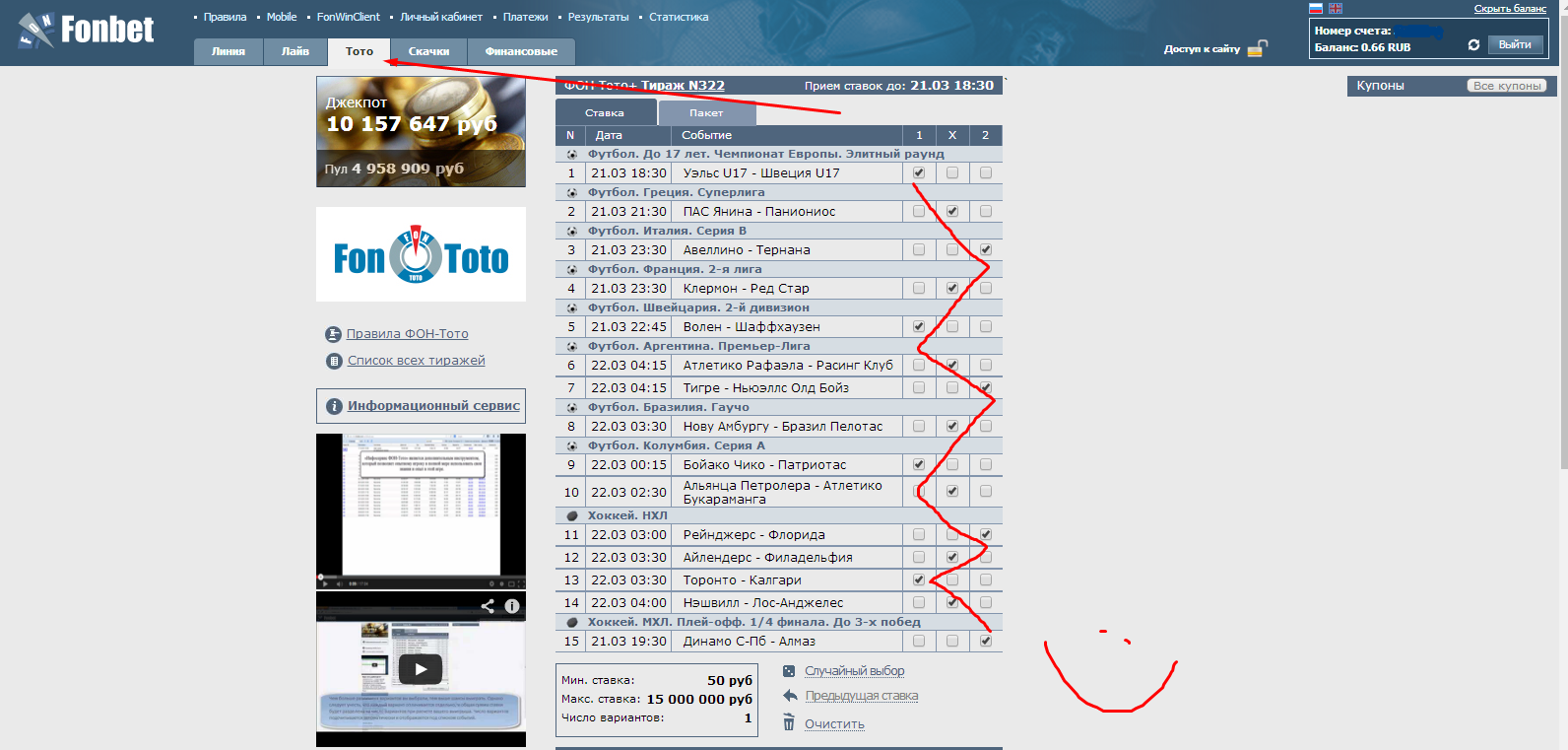
Task: Open FonWinClient in top menu
Action: pos(349,17)
